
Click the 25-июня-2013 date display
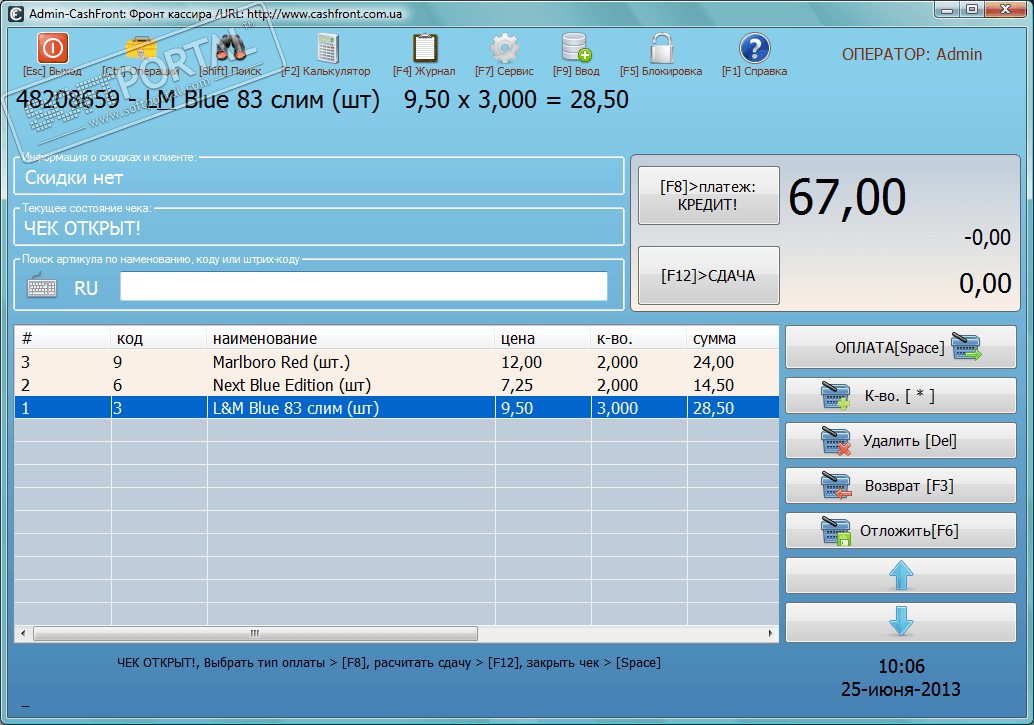tap(900, 689)
